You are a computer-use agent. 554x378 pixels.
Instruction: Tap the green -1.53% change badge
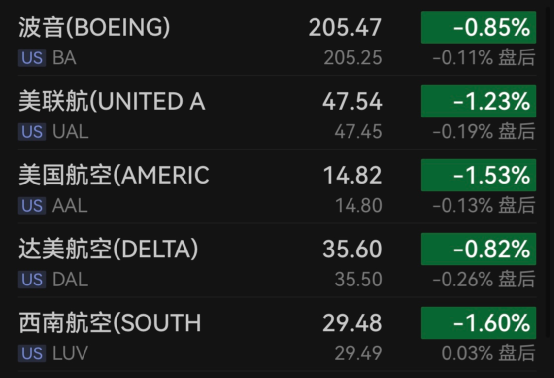point(478,175)
